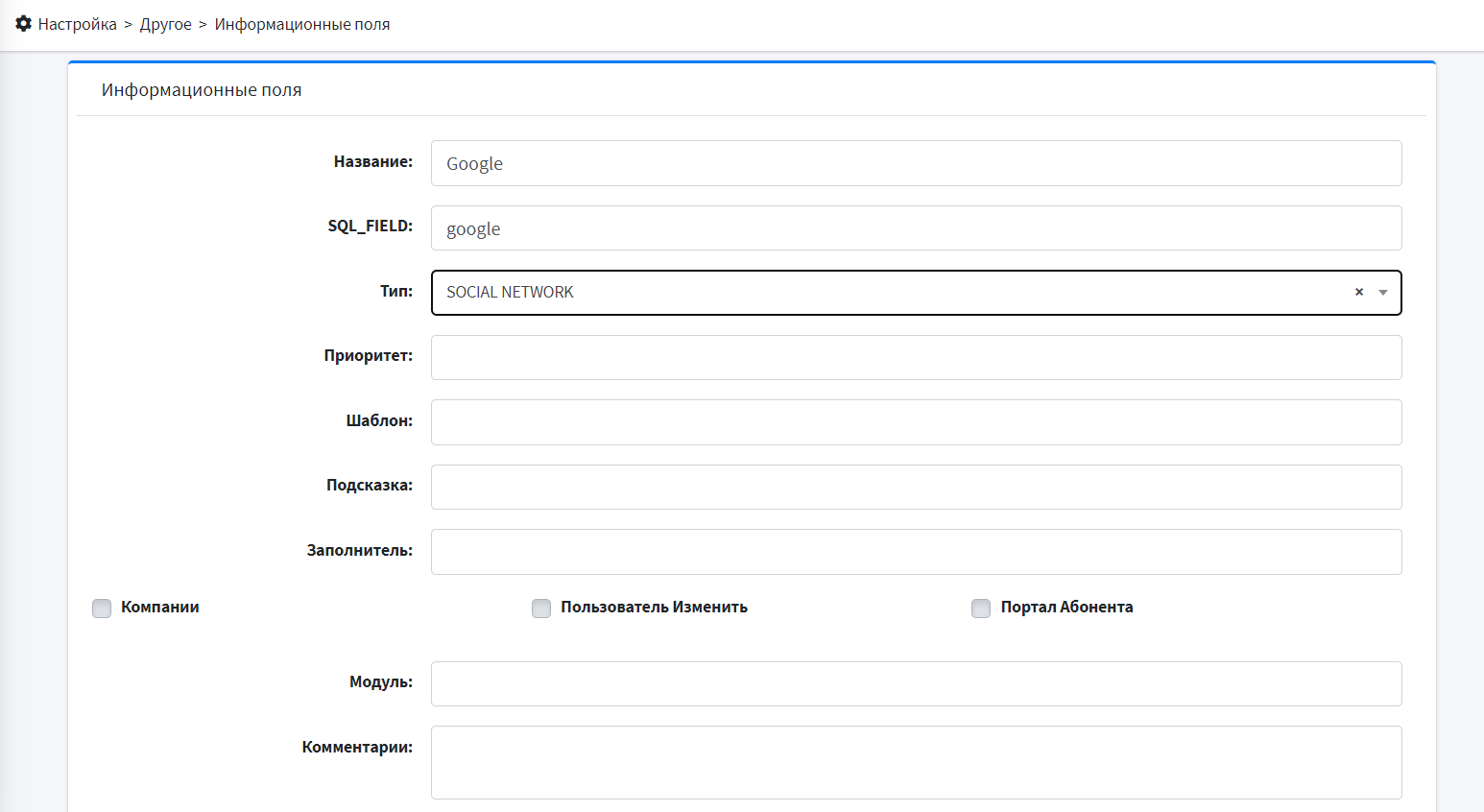Tick the Пользователь Изменить checkbox
The height and width of the screenshot is (812, 1484).
point(541,609)
